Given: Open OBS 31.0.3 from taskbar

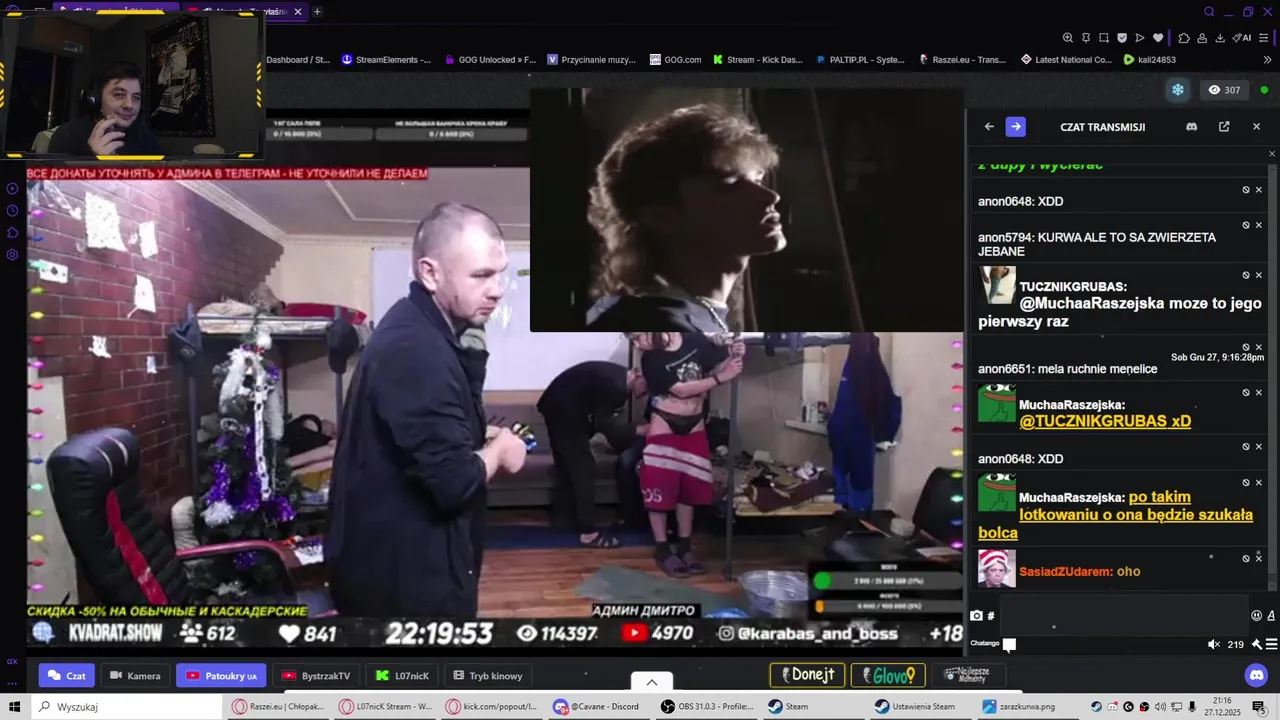Looking at the screenshot, I should pyautogui.click(x=708, y=706).
